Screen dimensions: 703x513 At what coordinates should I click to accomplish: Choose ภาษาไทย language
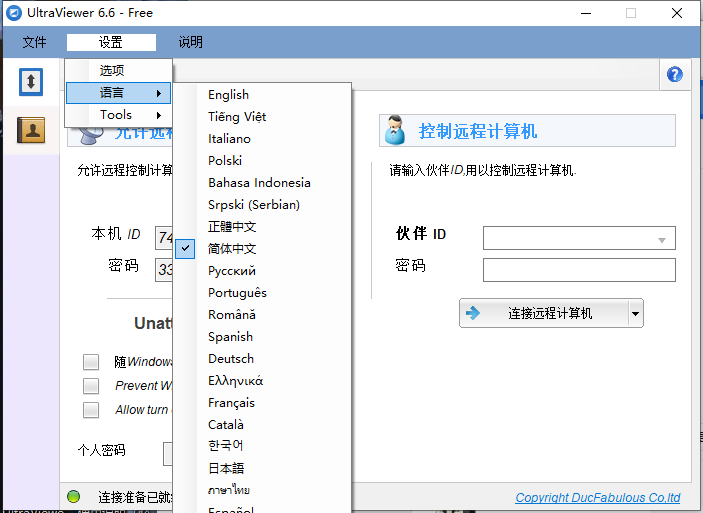point(262,490)
